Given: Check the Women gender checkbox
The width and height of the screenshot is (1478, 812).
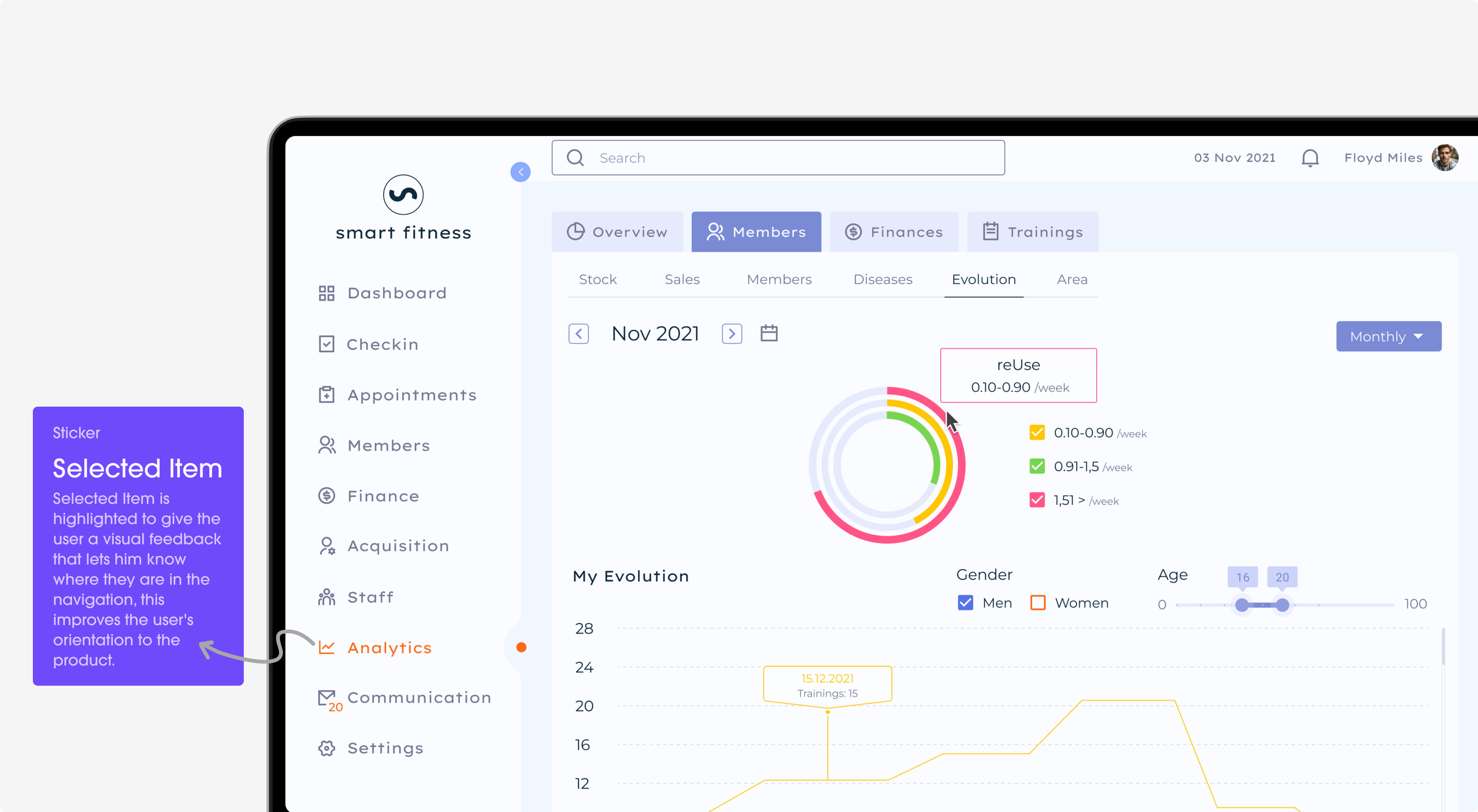Looking at the screenshot, I should [x=1038, y=603].
